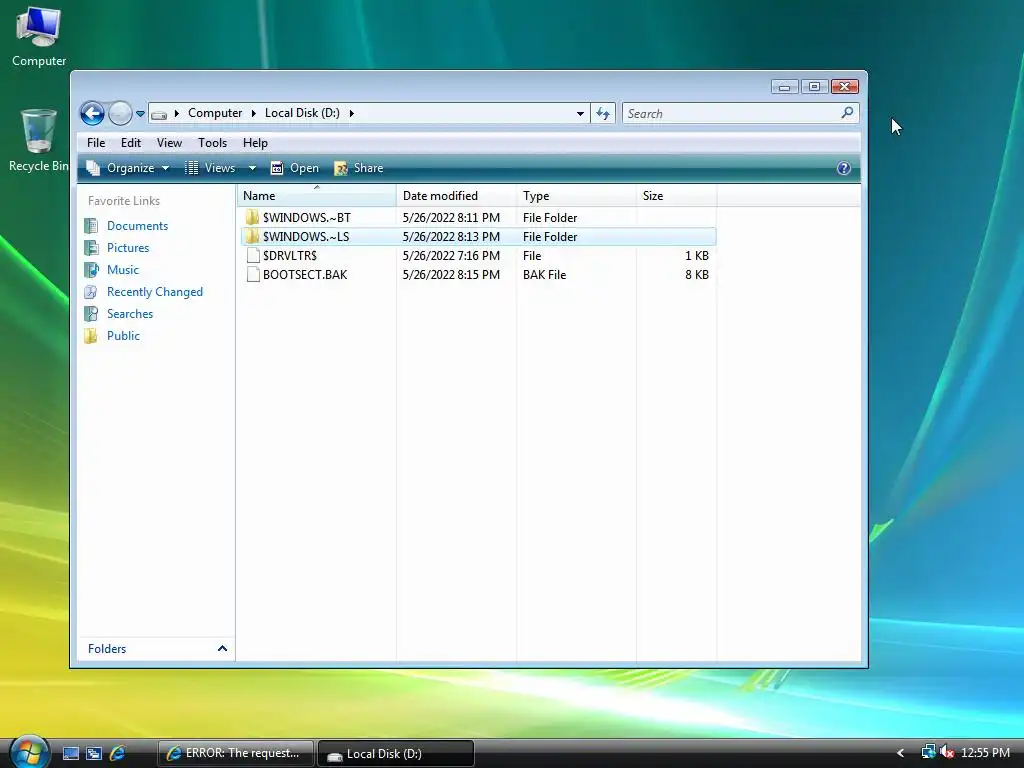Image resolution: width=1024 pixels, height=768 pixels.
Task: Show hidden tray icons arrow
Action: (x=901, y=754)
